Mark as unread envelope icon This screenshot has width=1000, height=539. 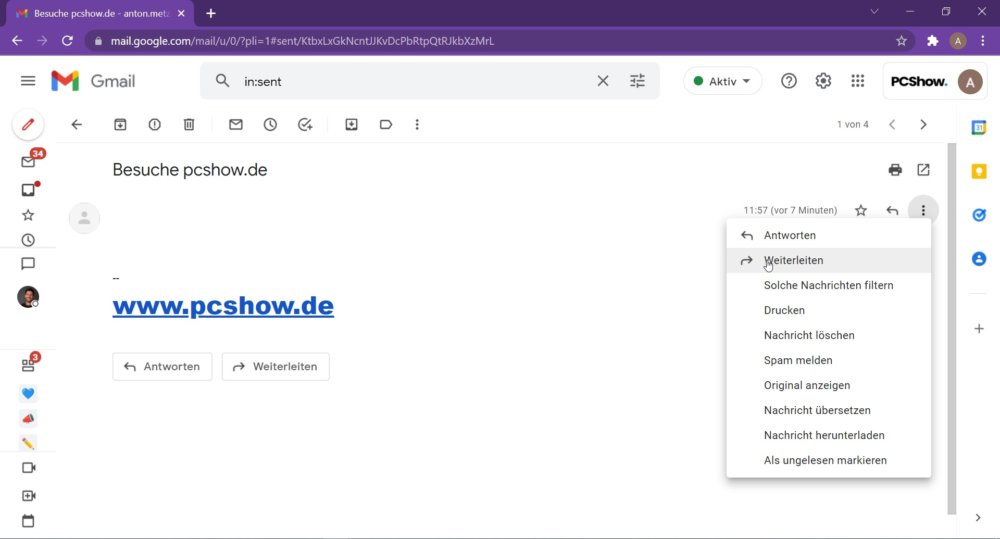tap(236, 124)
